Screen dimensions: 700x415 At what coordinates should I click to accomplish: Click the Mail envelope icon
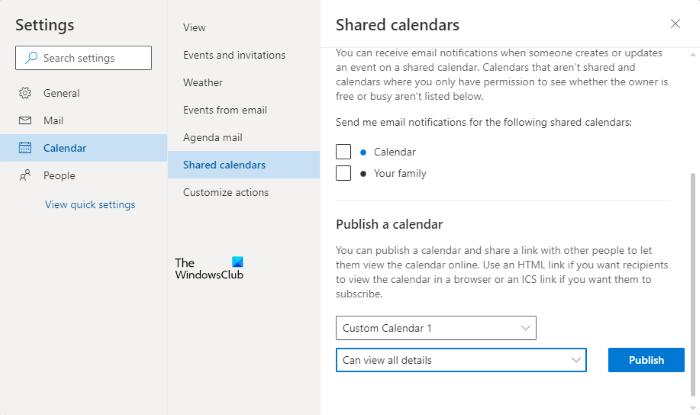point(25,121)
